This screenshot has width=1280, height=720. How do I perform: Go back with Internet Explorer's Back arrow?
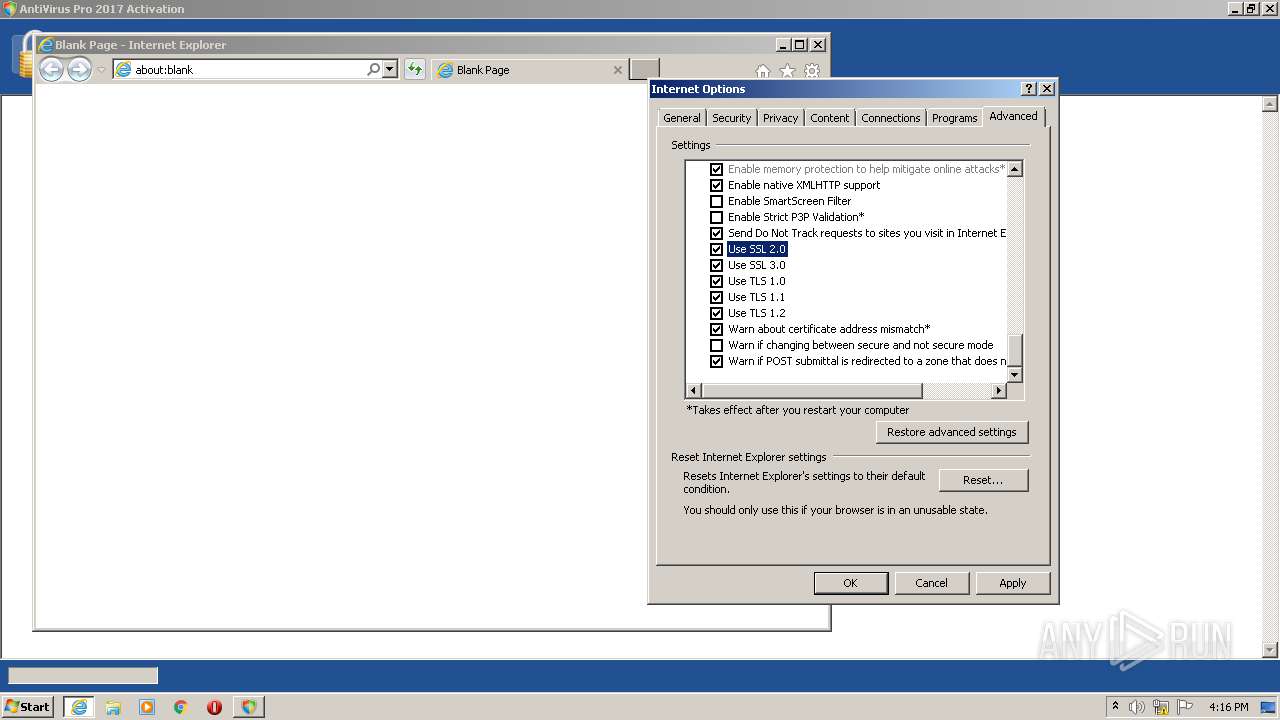(x=51, y=69)
